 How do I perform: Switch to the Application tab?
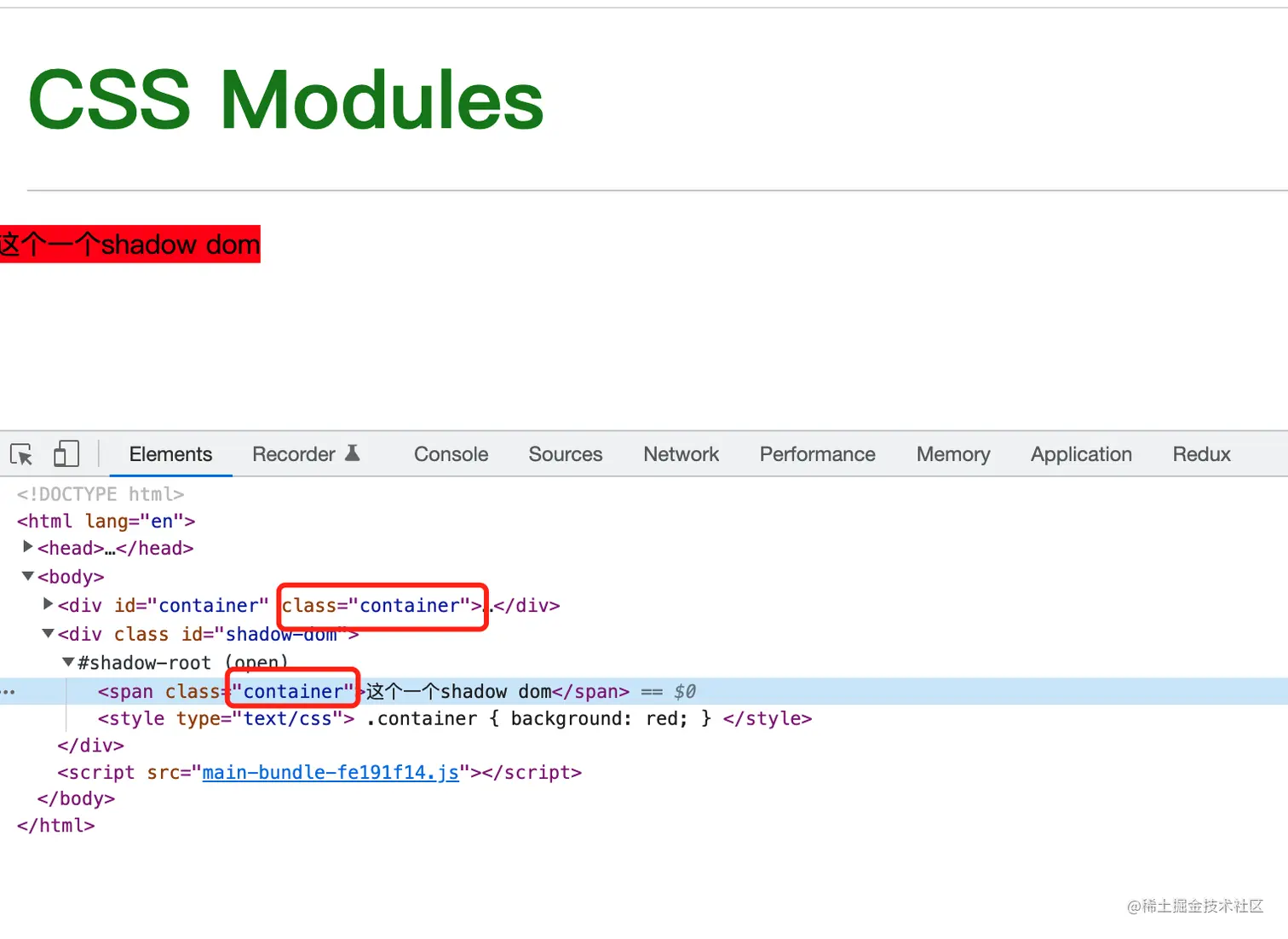click(x=1081, y=454)
